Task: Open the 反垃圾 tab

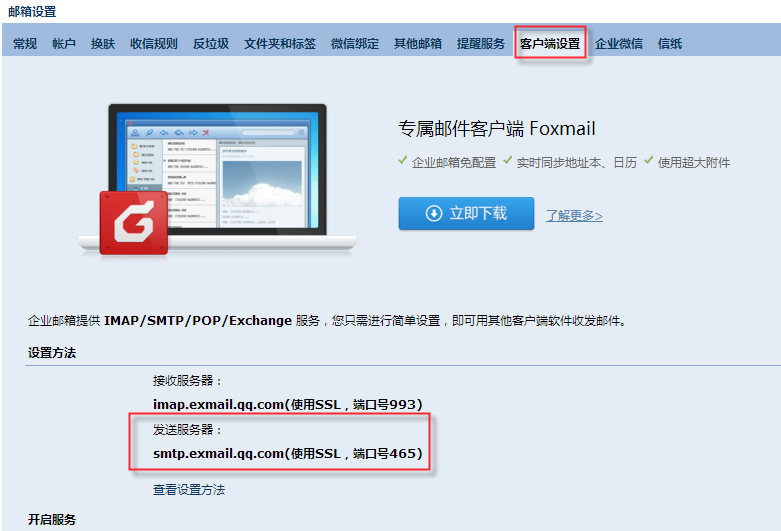Action: point(211,44)
